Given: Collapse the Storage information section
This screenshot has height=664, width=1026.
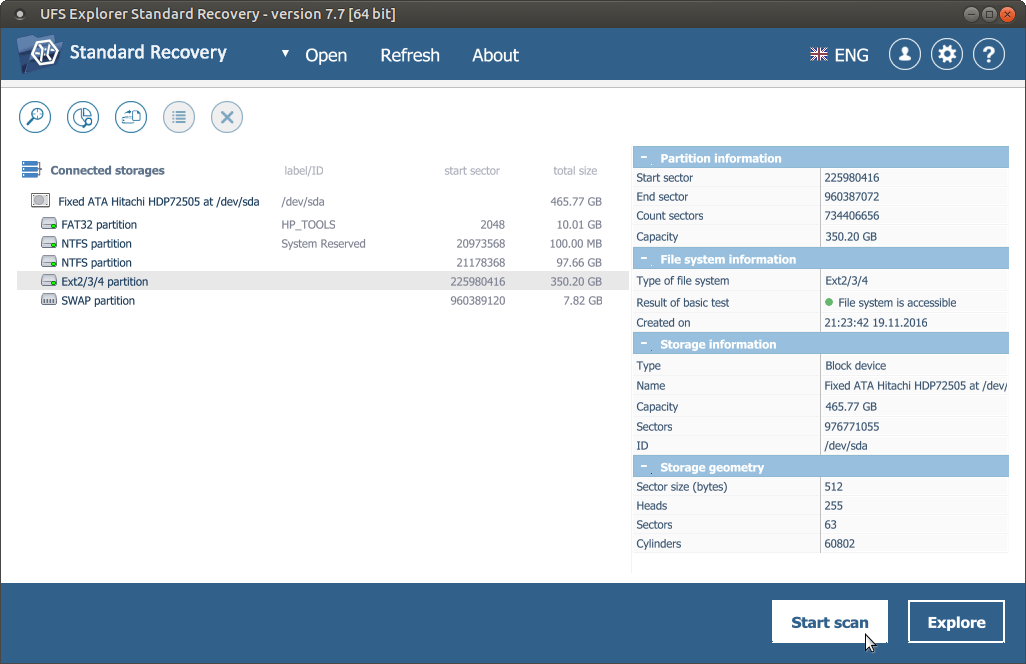Looking at the screenshot, I should [645, 344].
